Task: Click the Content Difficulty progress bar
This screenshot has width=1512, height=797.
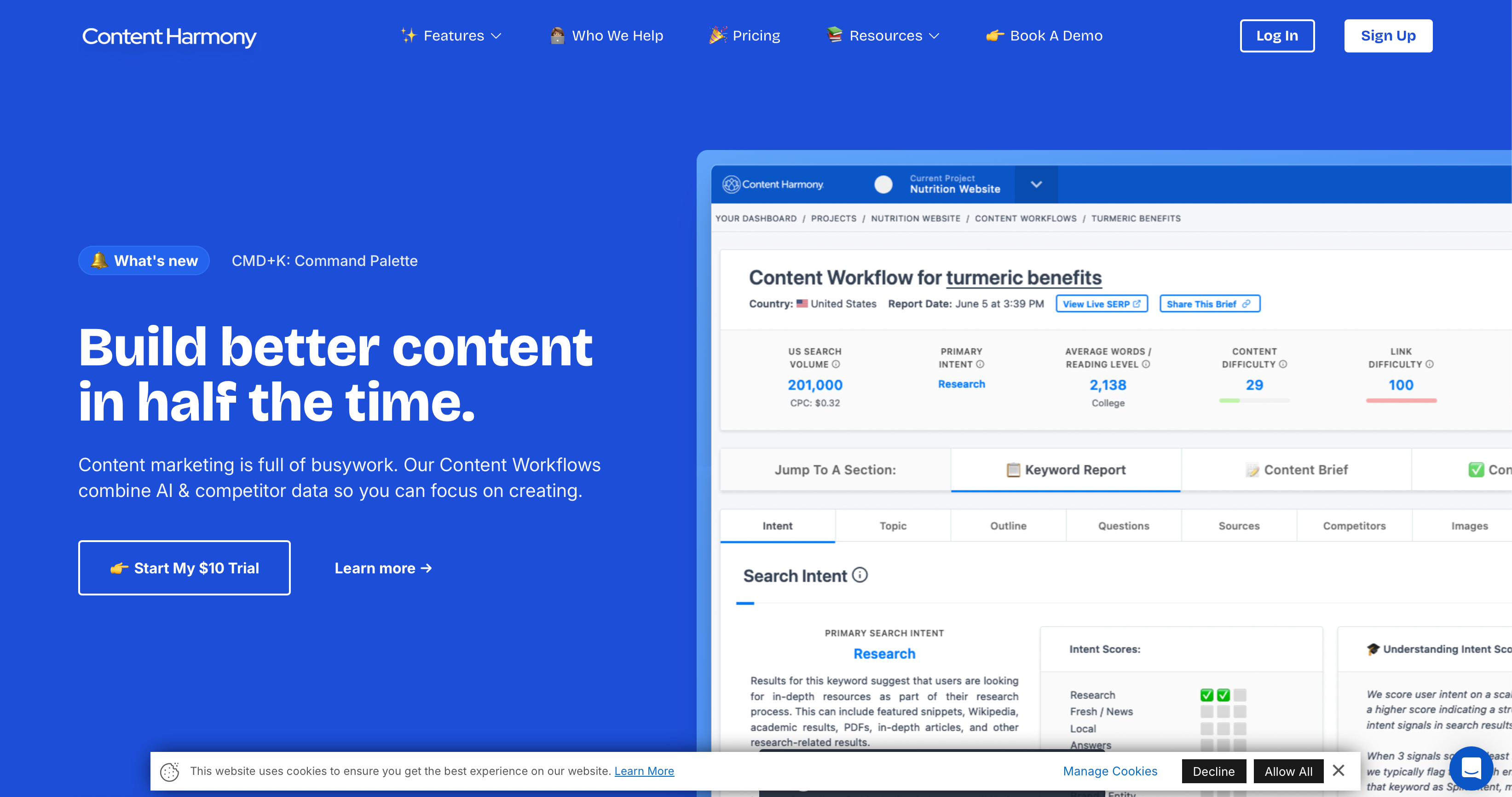Action: coord(1254,400)
